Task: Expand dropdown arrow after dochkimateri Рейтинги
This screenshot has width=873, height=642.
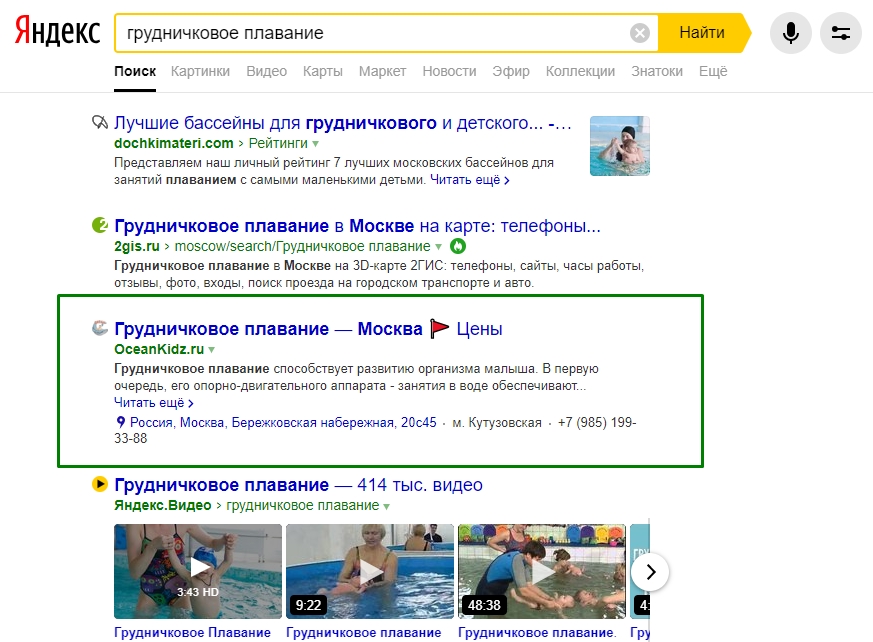Action: (316, 144)
